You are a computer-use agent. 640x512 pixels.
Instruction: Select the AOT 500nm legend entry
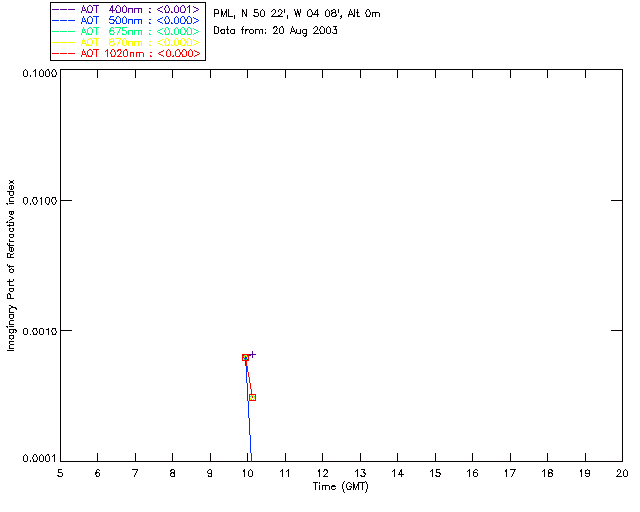pos(127,20)
